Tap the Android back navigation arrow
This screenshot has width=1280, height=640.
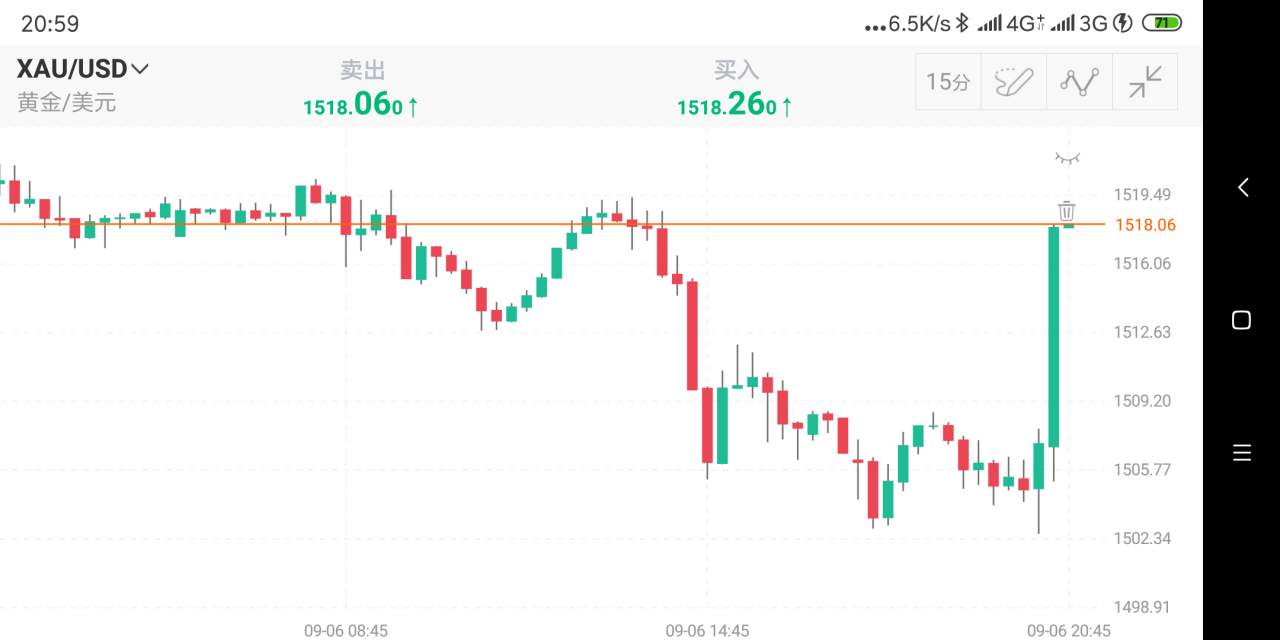[1243, 187]
